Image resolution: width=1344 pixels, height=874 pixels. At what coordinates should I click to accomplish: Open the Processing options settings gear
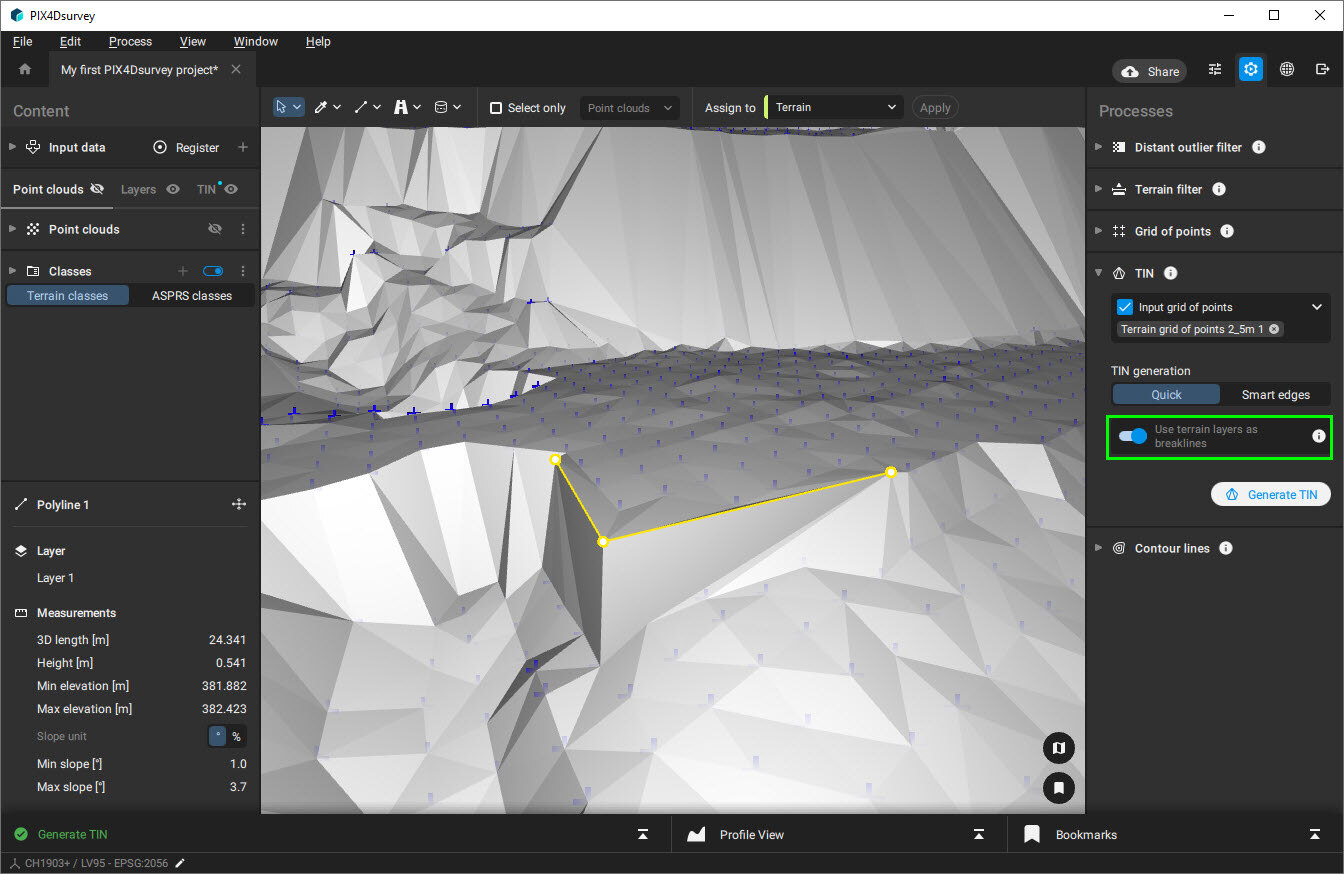coord(1251,69)
